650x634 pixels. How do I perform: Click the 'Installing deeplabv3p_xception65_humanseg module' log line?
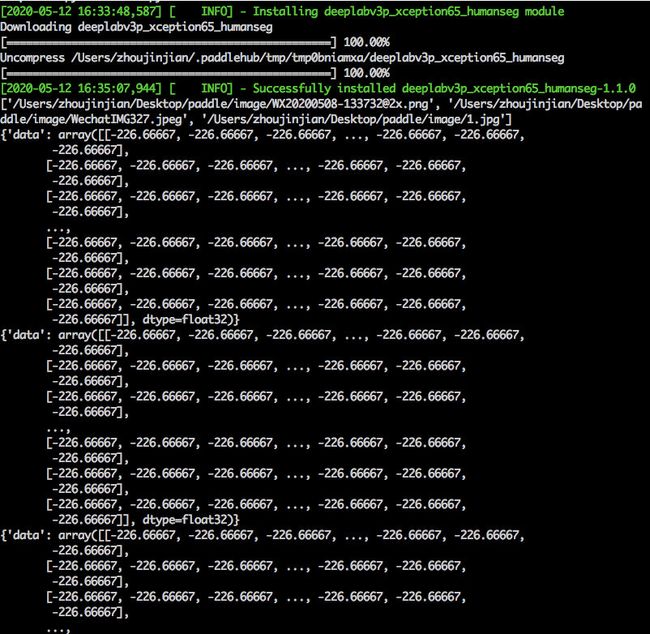click(282, 12)
